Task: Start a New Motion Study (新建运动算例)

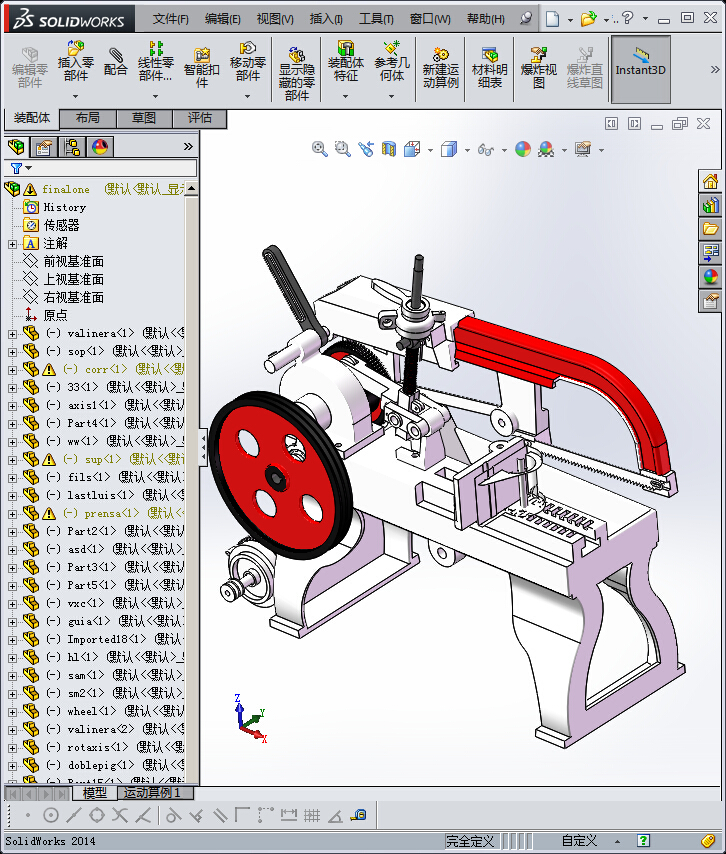Action: tap(441, 68)
